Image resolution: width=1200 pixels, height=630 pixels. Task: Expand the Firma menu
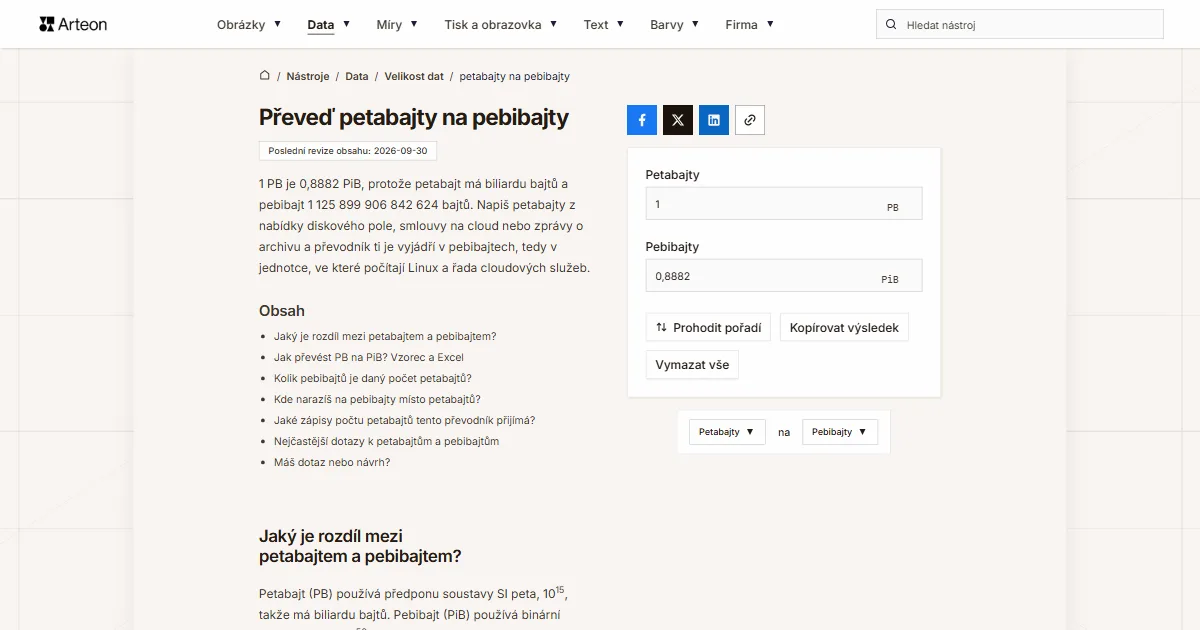[x=750, y=24]
